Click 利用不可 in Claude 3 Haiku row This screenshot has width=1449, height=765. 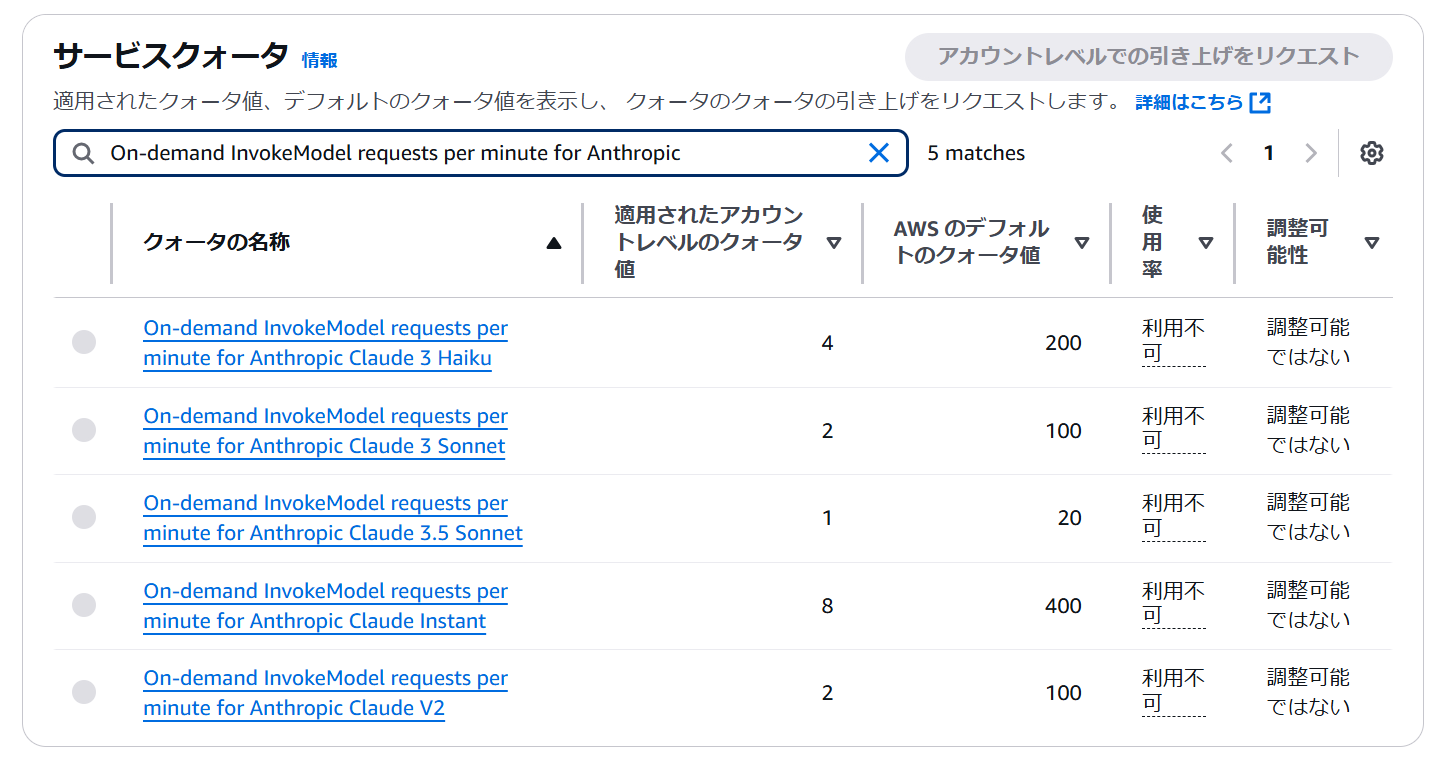click(1173, 342)
